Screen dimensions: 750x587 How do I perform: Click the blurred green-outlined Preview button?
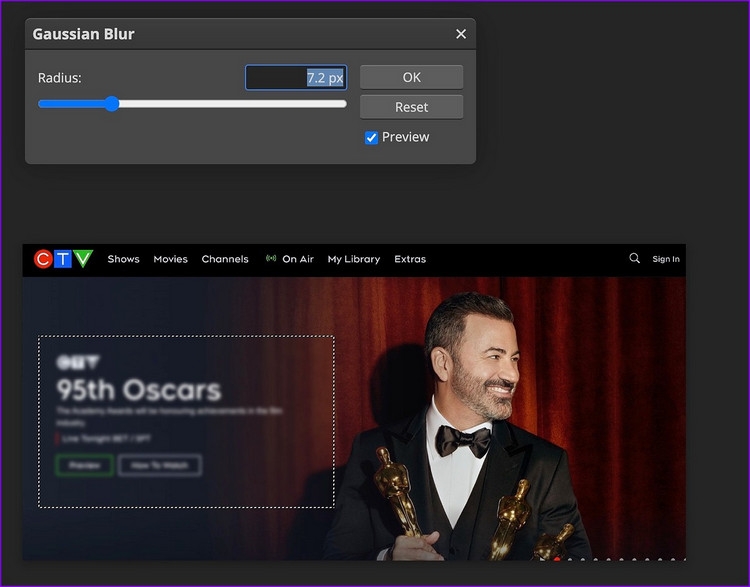85,465
